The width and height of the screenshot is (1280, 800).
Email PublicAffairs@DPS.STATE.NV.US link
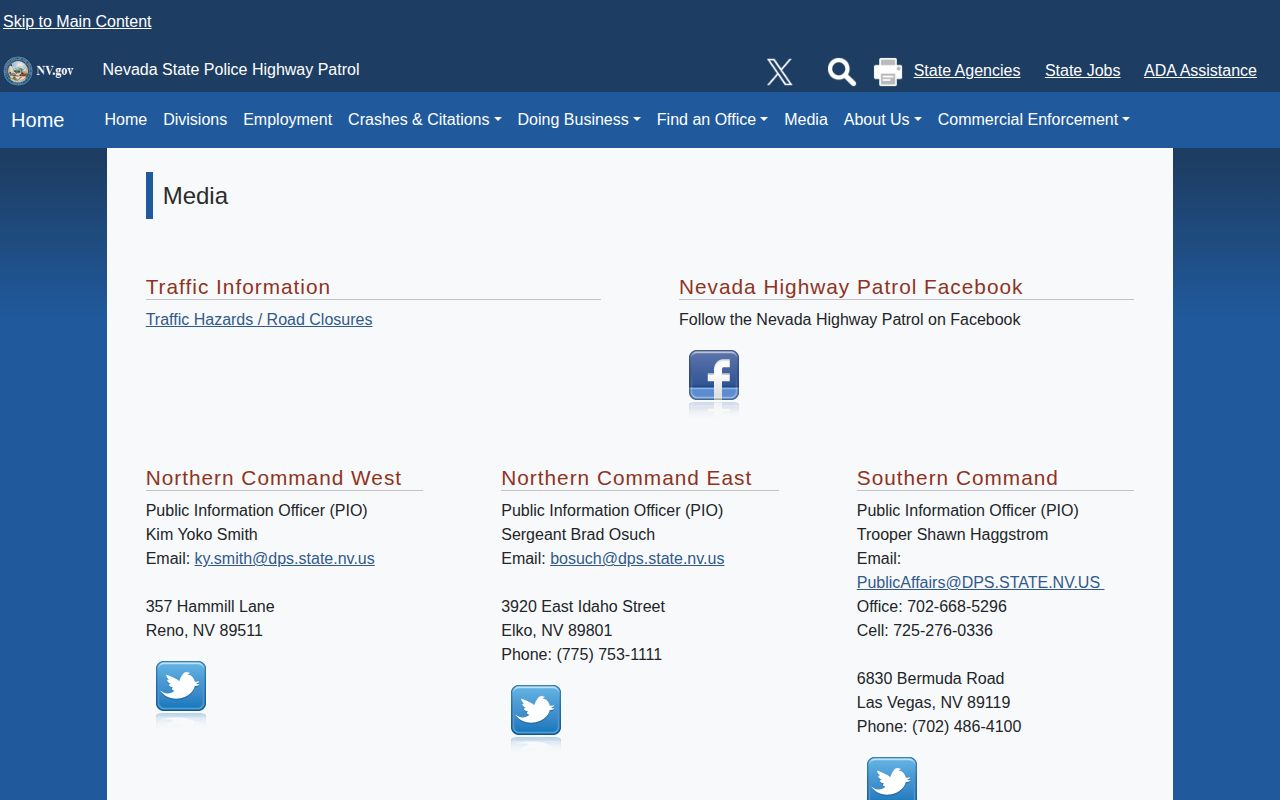pyautogui.click(x=980, y=582)
